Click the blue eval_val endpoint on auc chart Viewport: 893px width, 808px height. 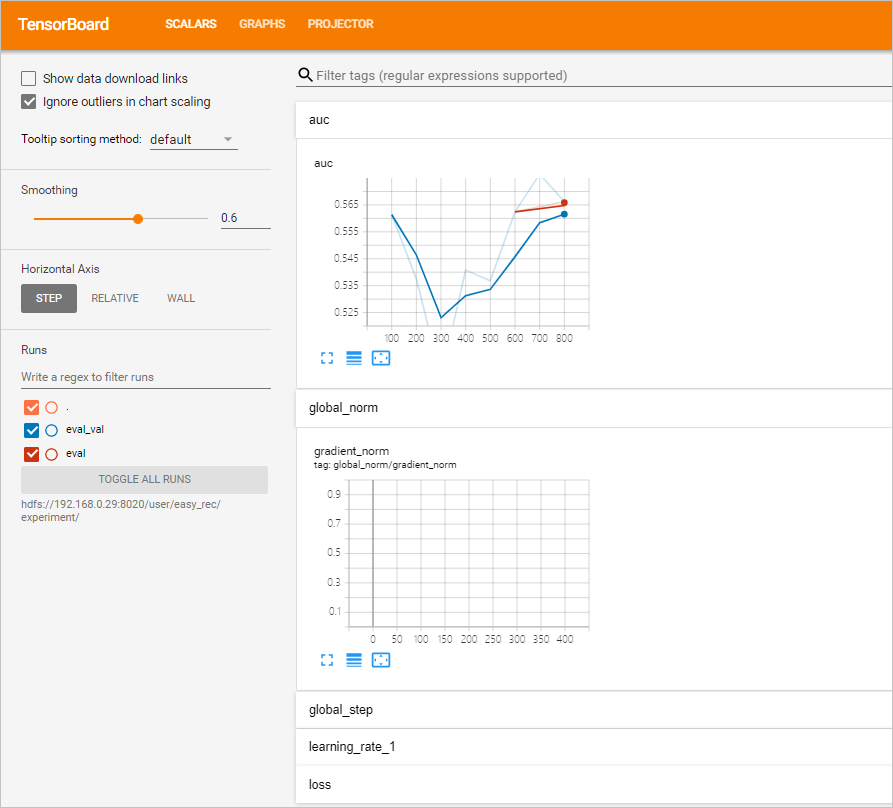tap(564, 214)
